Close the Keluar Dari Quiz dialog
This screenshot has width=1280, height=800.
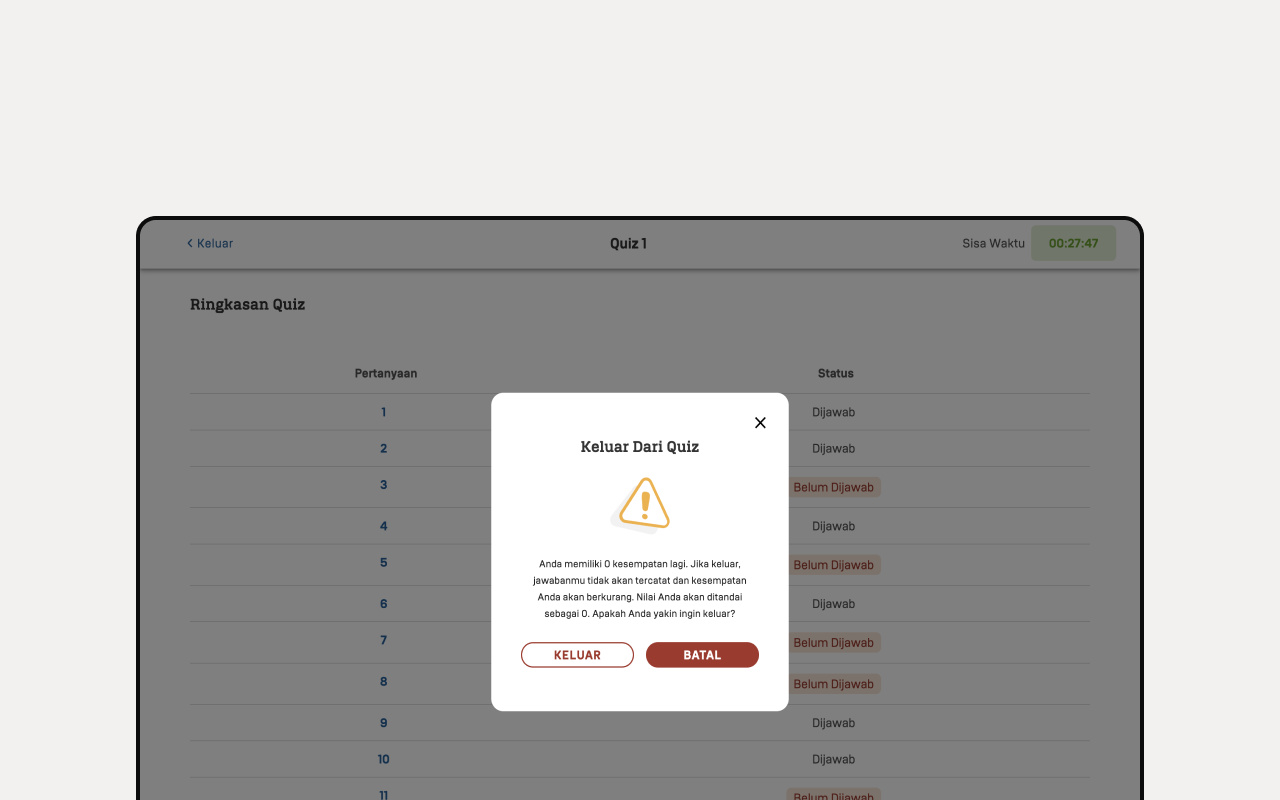[760, 423]
